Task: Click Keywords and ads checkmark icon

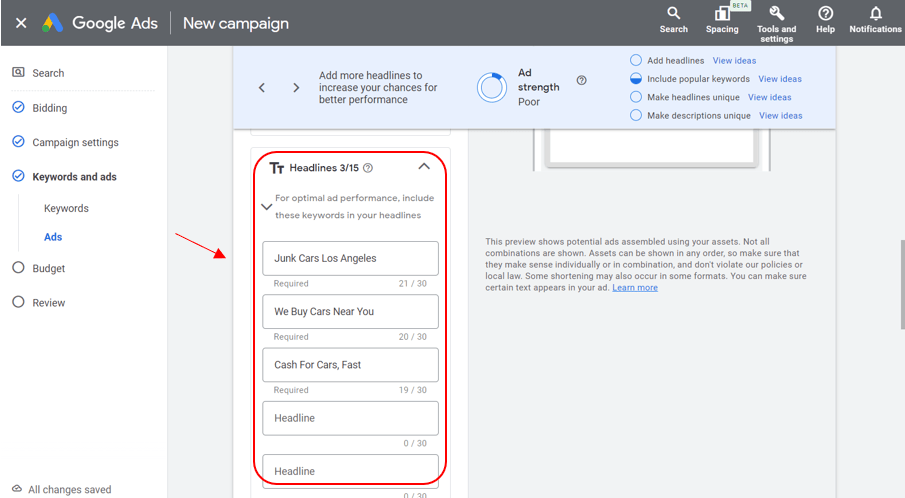Action: 18,176
